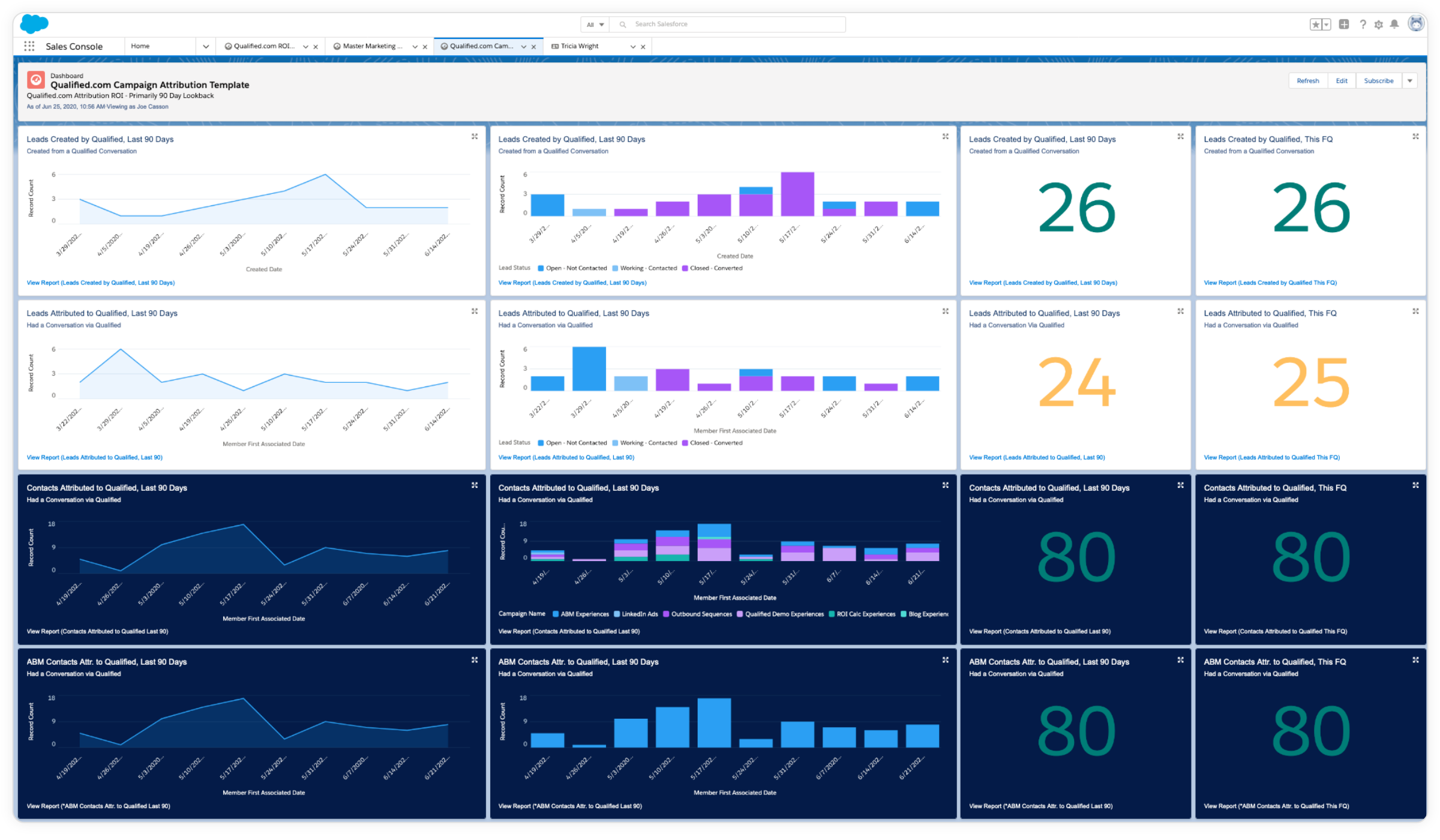1440x840 pixels.
Task: Expand Leads Attributed metric 24 widget
Action: [x=1180, y=311]
